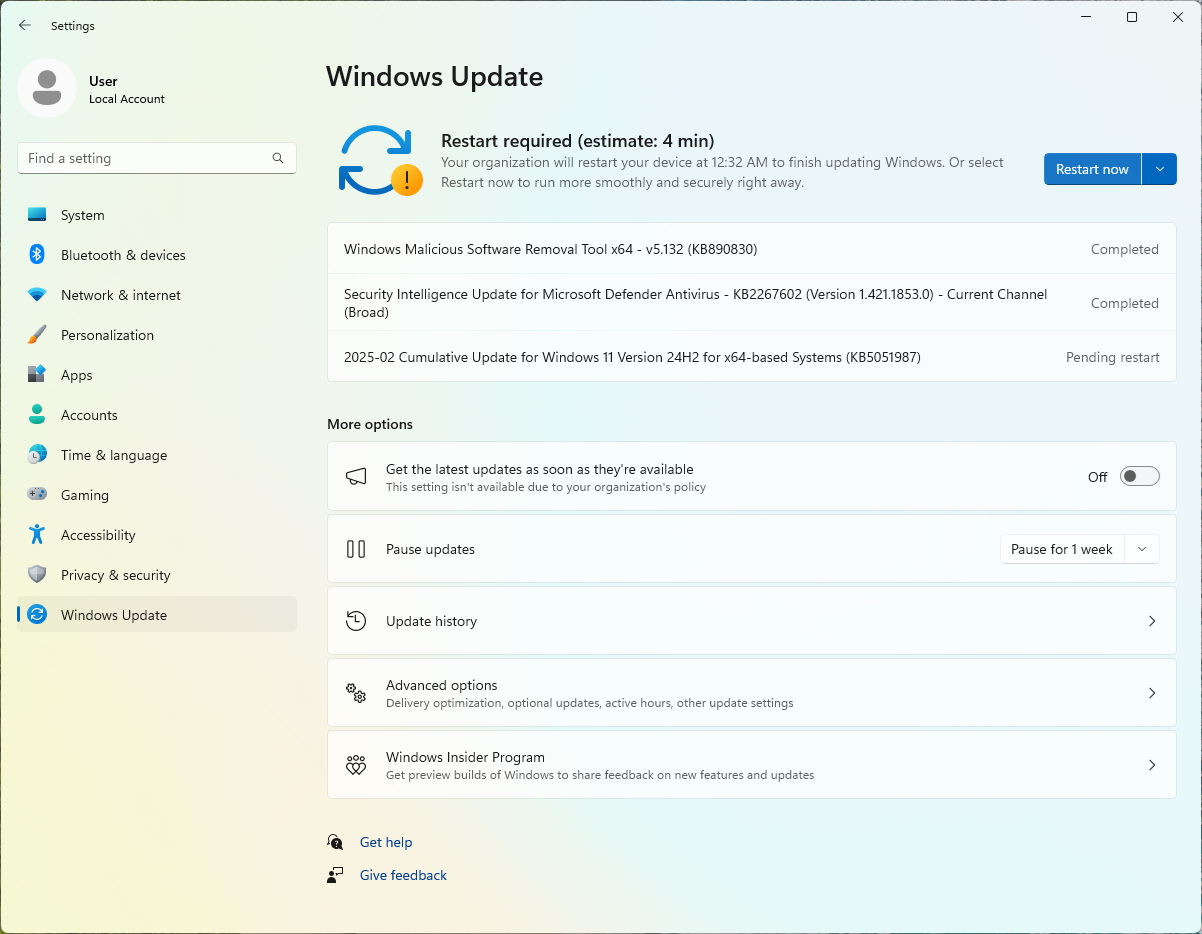The height and width of the screenshot is (934, 1202).
Task: Click the Windows Insider Program icon
Action: click(x=356, y=765)
